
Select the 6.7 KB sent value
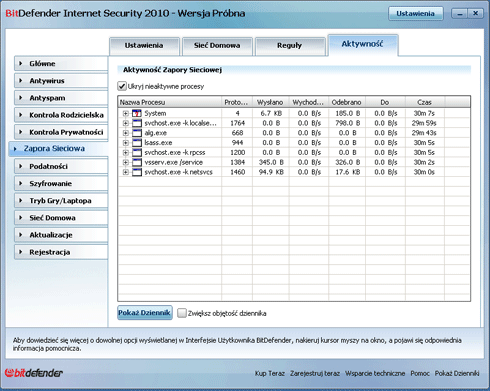tap(271, 113)
